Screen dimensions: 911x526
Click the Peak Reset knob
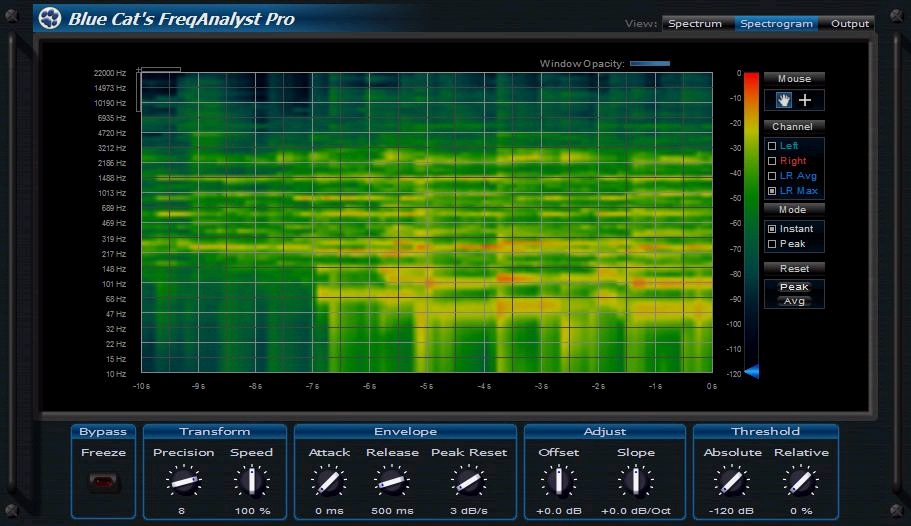pos(468,482)
